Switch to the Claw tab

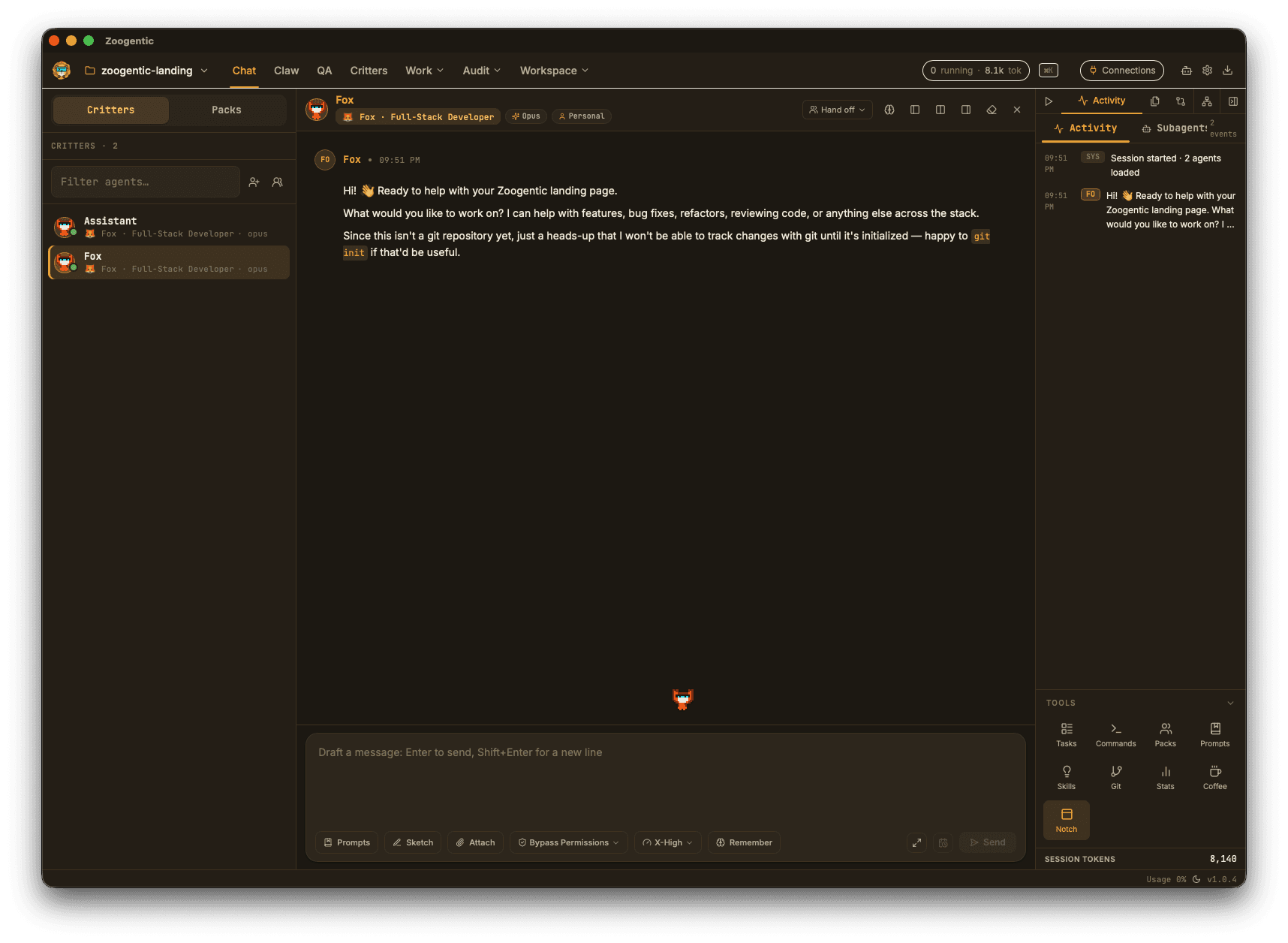click(x=286, y=71)
